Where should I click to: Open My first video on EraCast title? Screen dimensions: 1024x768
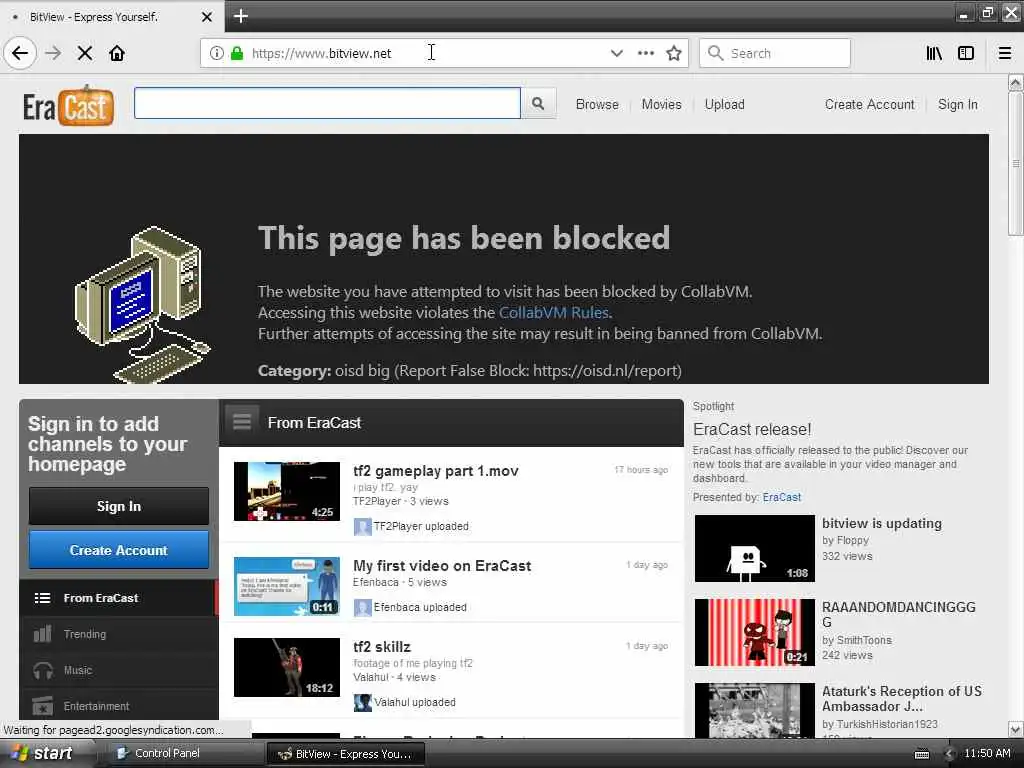(x=442, y=566)
